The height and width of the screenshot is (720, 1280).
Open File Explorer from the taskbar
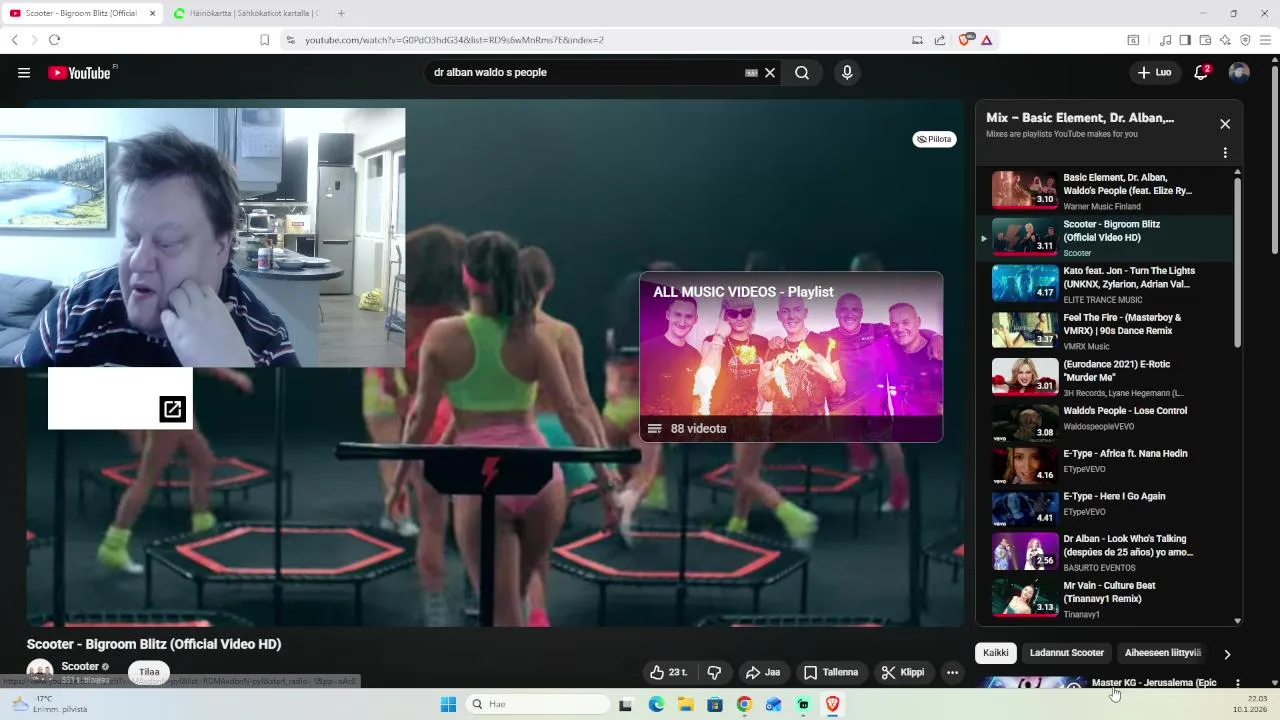point(686,704)
